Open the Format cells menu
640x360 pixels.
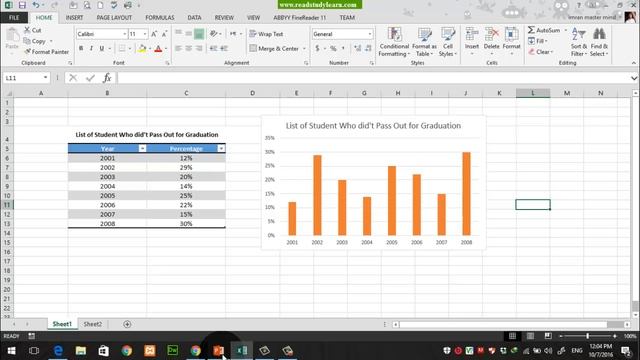(511, 41)
